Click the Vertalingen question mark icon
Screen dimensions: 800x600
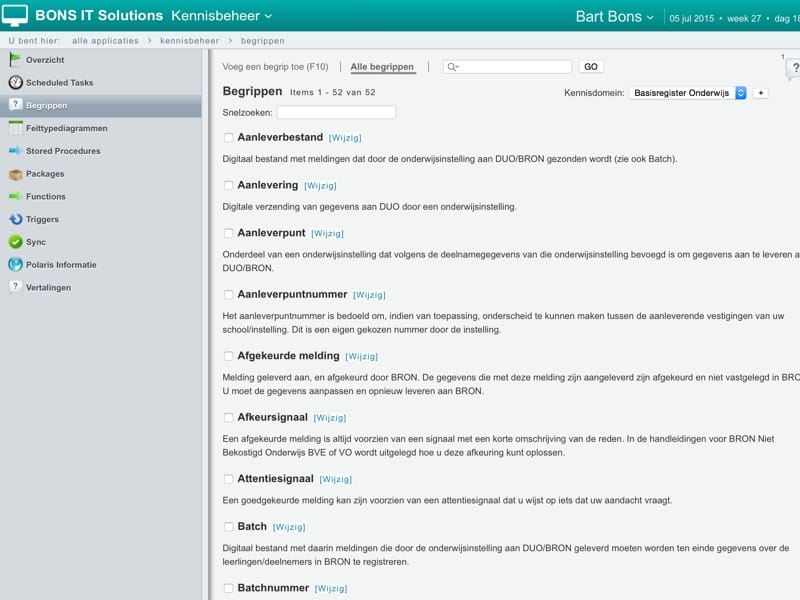tap(15, 287)
